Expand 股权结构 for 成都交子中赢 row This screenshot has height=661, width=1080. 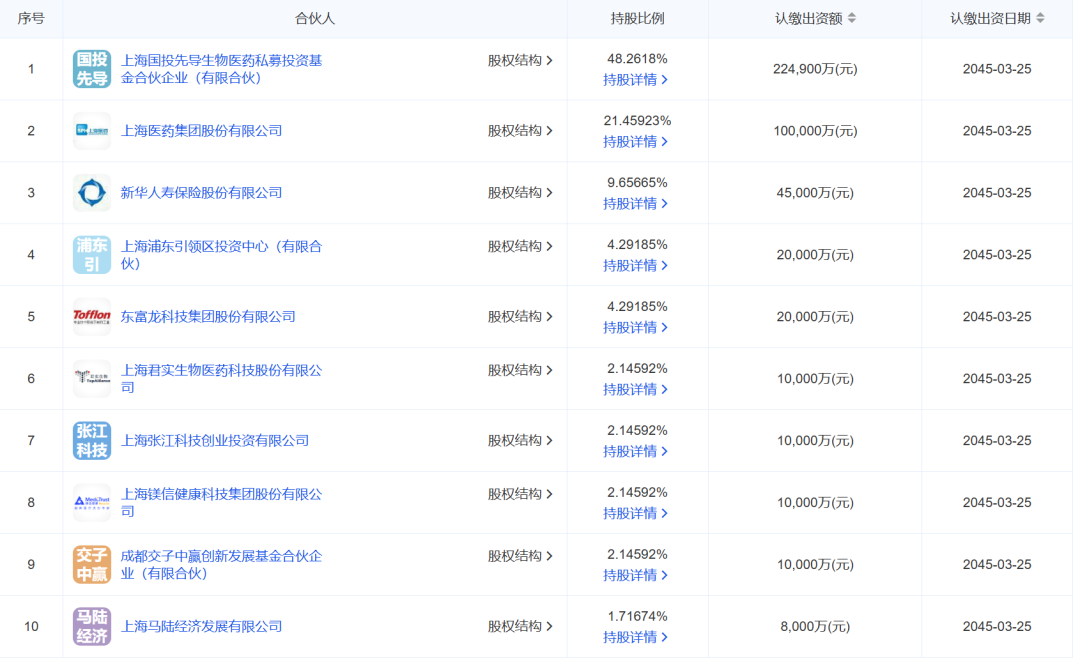tap(520, 556)
